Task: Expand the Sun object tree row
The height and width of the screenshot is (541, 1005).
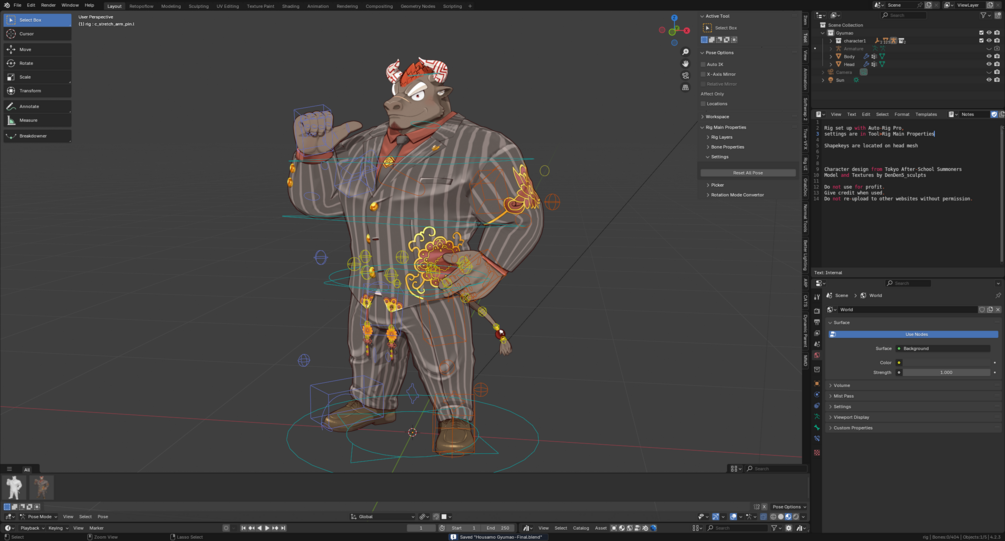Action: point(824,80)
